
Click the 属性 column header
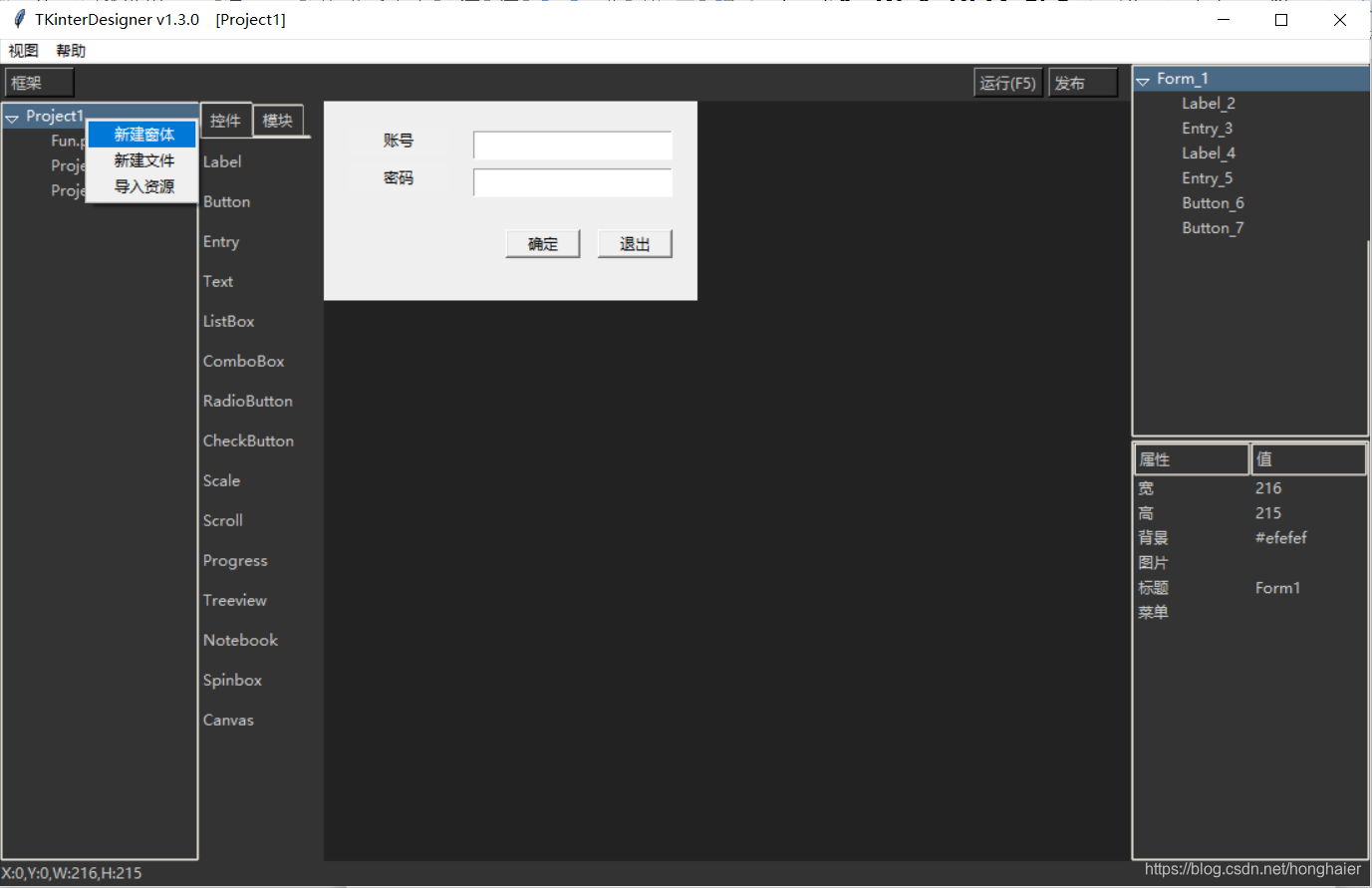(x=1192, y=459)
